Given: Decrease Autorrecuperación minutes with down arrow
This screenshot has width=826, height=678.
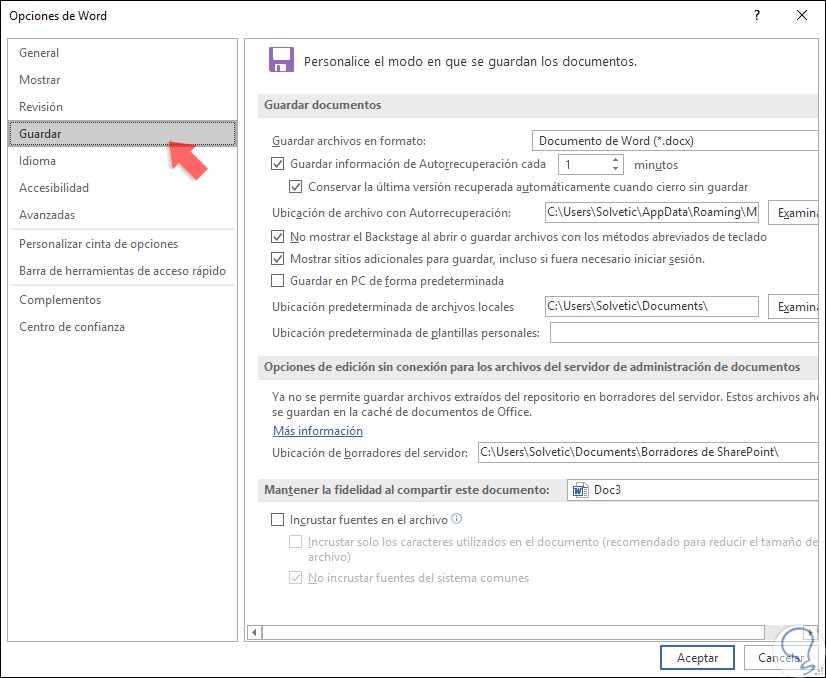Looking at the screenshot, I should click(x=615, y=169).
